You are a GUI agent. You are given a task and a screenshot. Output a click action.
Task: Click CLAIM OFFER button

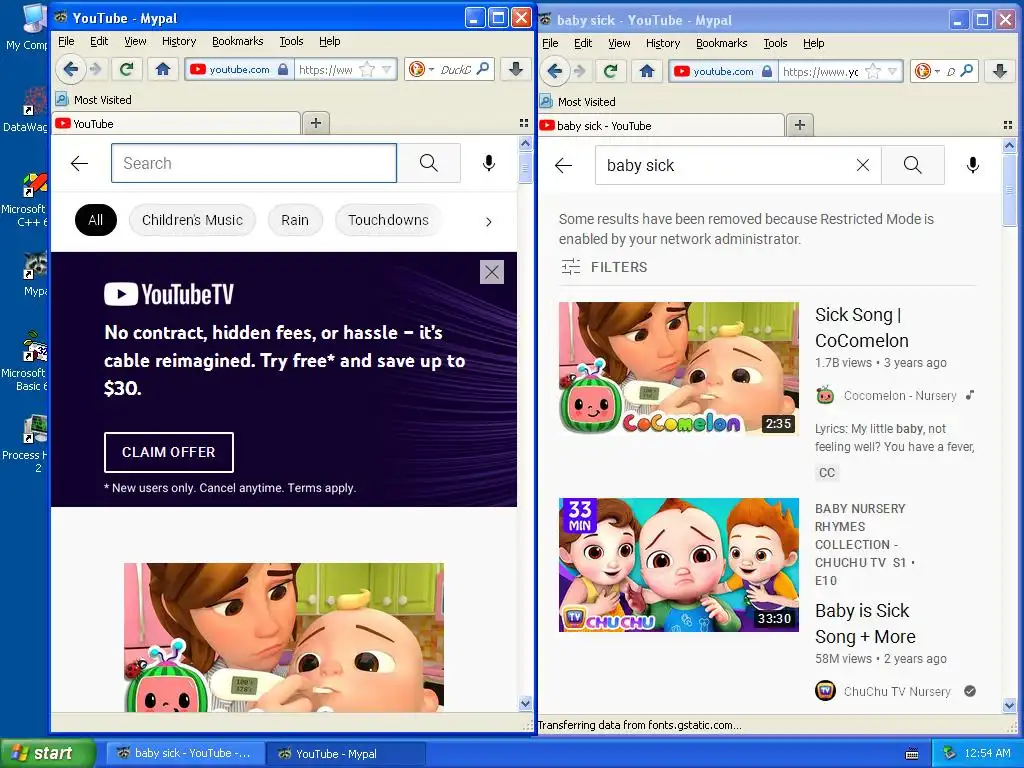[168, 452]
